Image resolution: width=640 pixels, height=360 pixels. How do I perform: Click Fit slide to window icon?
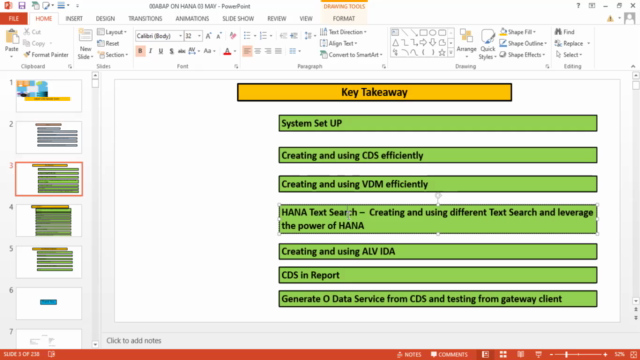click(x=633, y=354)
